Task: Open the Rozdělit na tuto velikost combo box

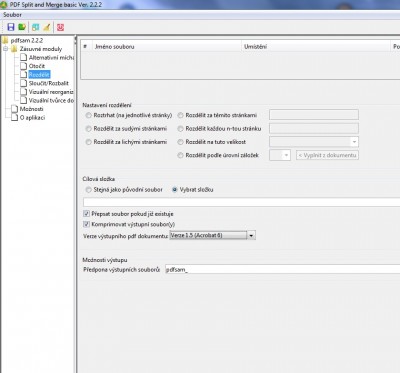Action: pyautogui.click(x=314, y=142)
